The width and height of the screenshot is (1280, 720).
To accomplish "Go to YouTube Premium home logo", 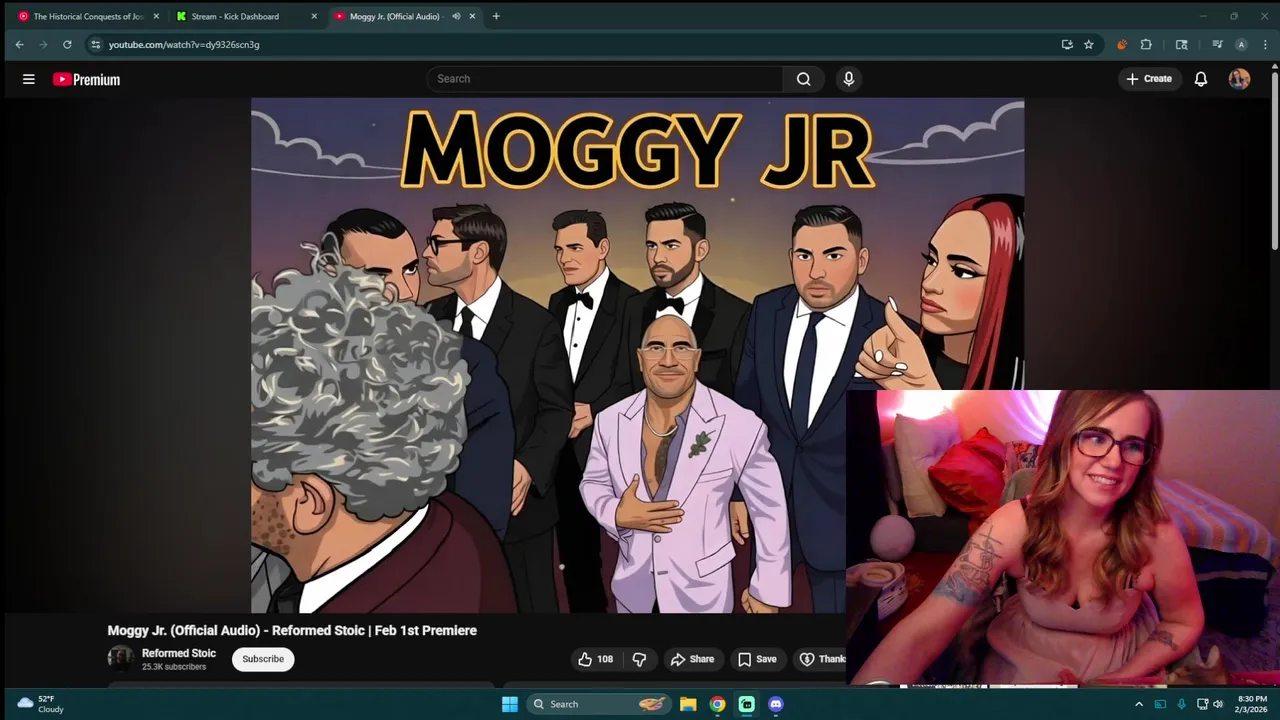I will pos(86,79).
